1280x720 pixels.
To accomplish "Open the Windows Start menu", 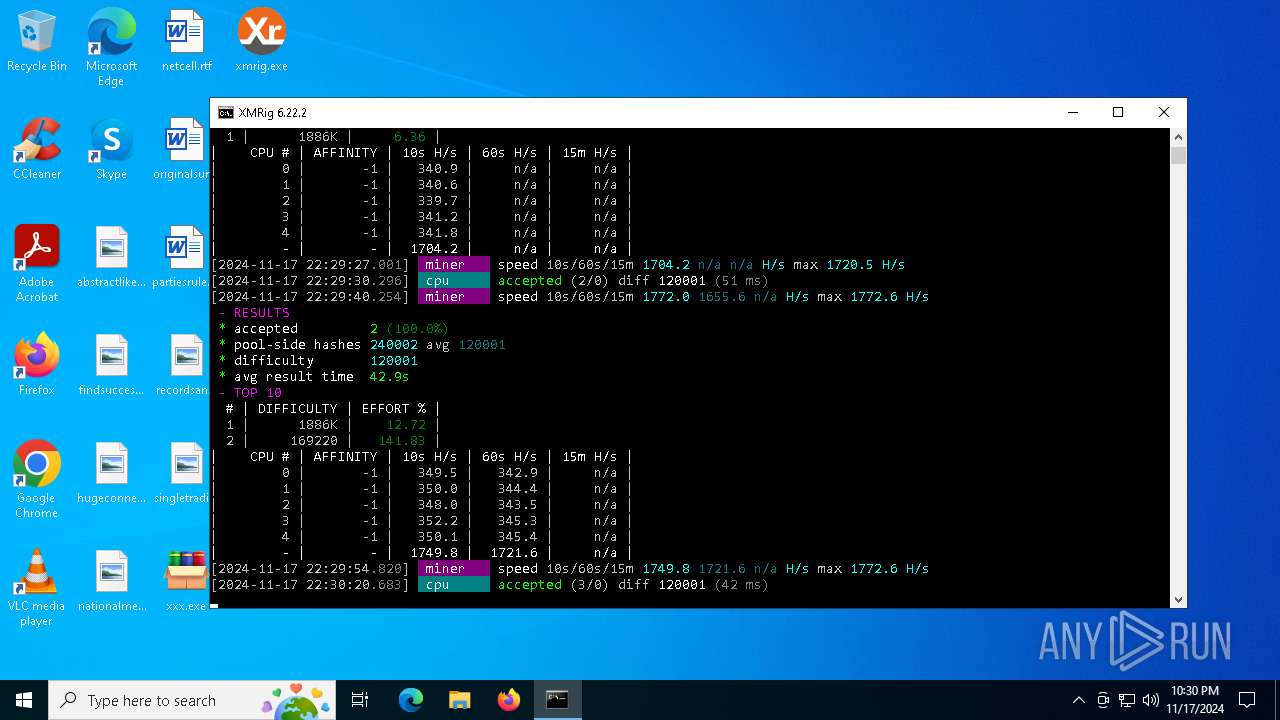I will click(24, 700).
